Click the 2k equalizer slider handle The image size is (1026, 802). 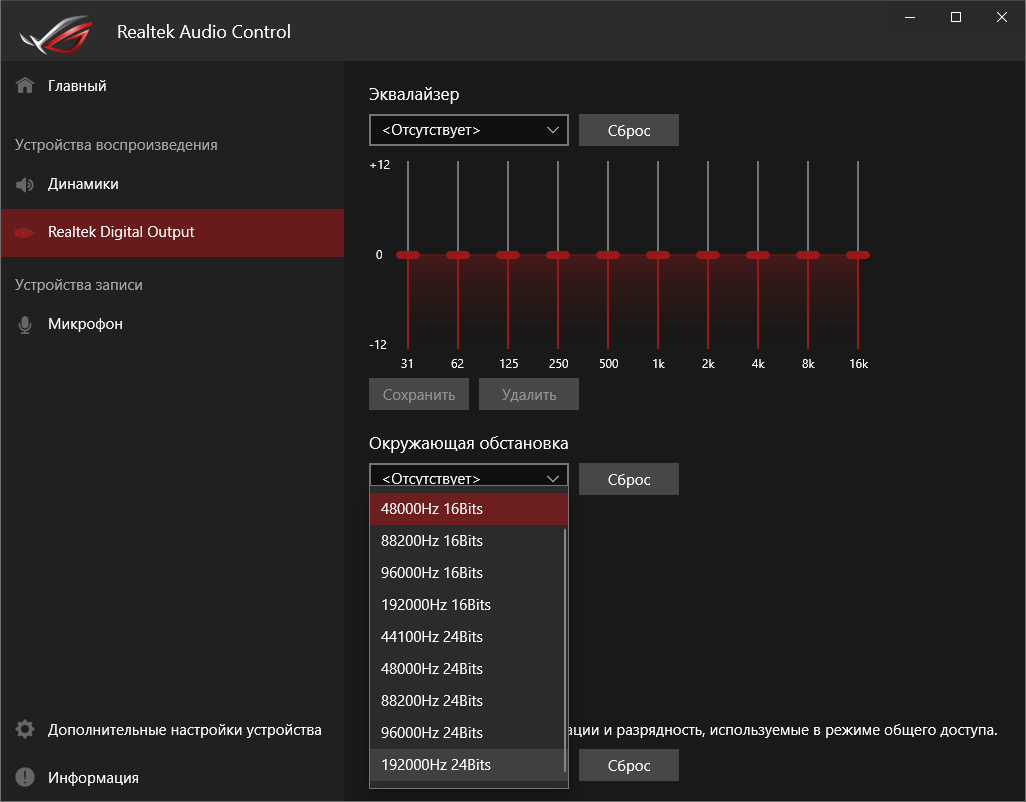[x=708, y=255]
